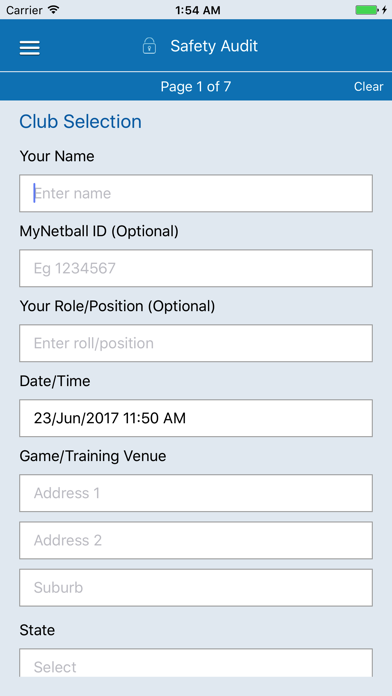
Task: Click the Enter roll/position field
Action: pos(196,343)
